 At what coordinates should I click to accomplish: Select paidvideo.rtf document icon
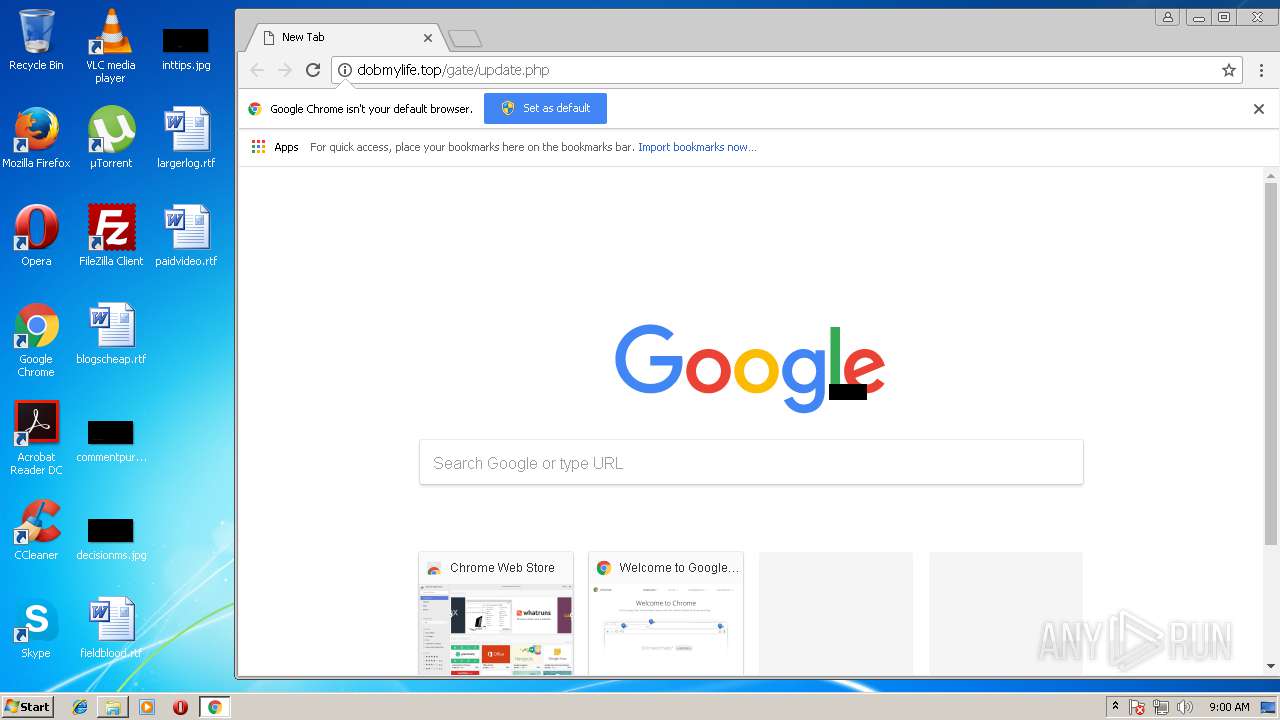[x=186, y=236]
